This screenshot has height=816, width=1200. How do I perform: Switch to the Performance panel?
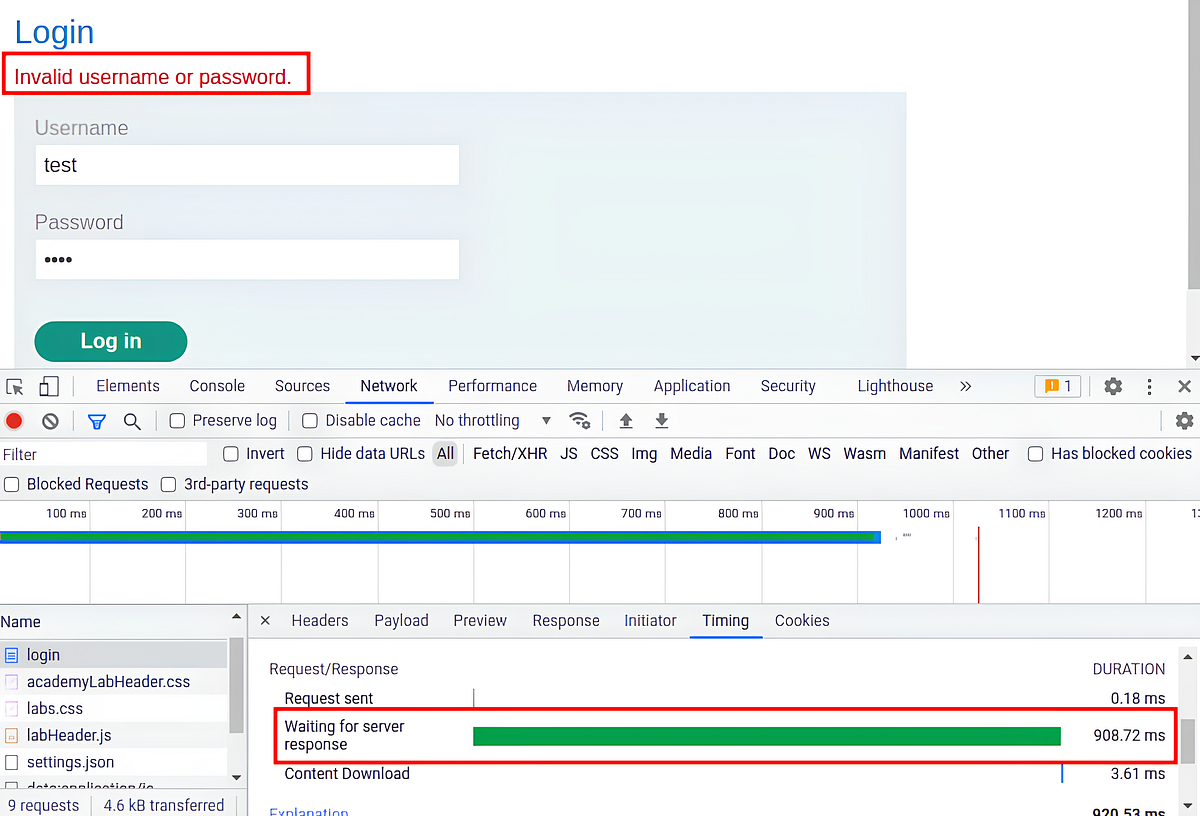492,386
